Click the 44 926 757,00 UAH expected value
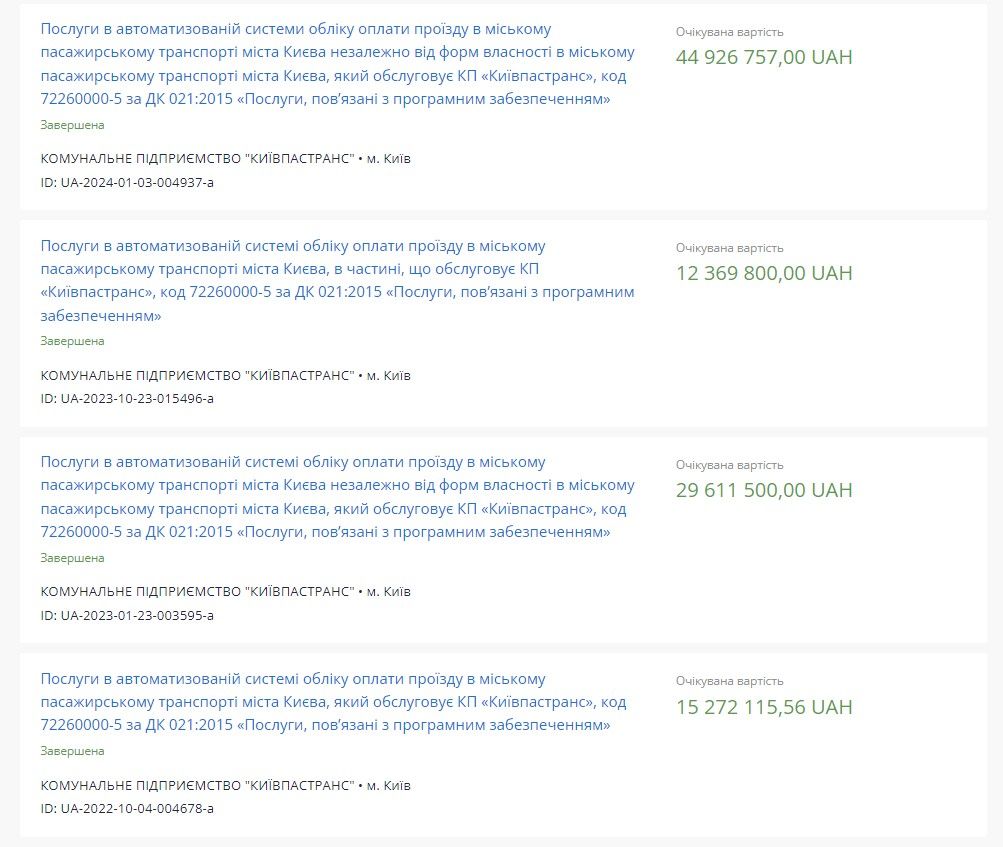 tap(764, 57)
